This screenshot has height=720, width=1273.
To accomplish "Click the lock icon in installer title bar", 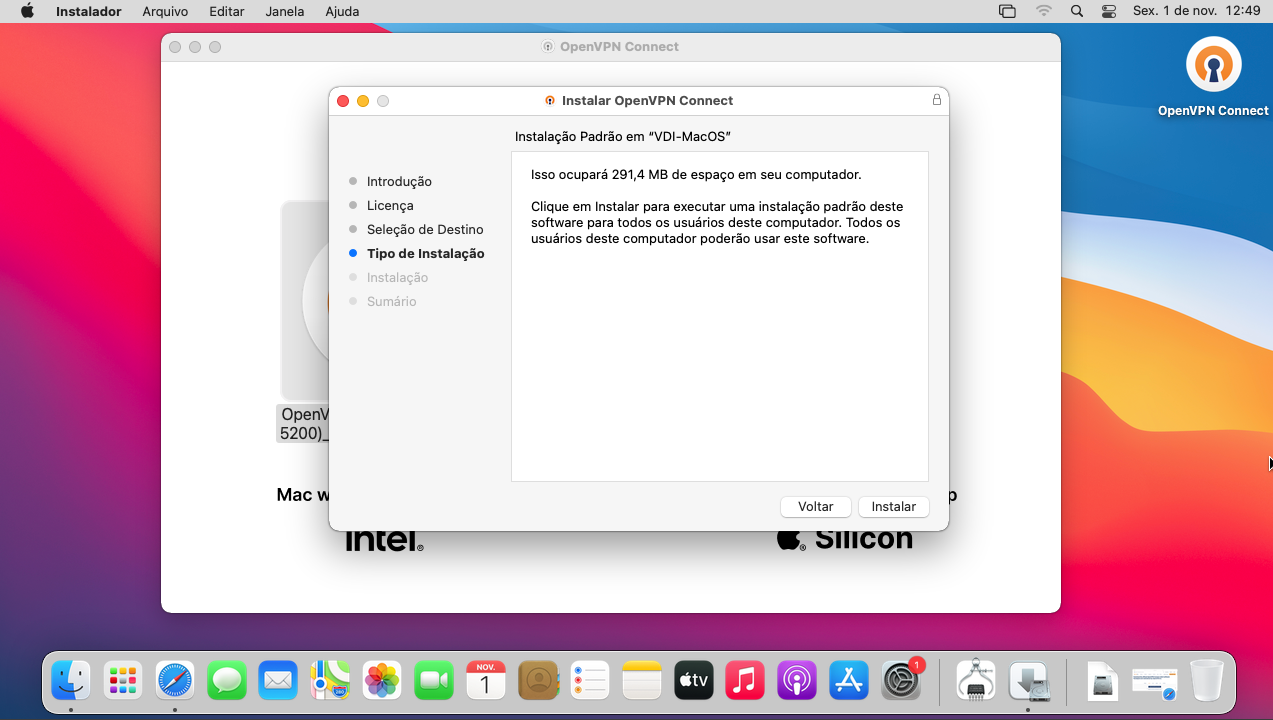I will click(x=937, y=100).
